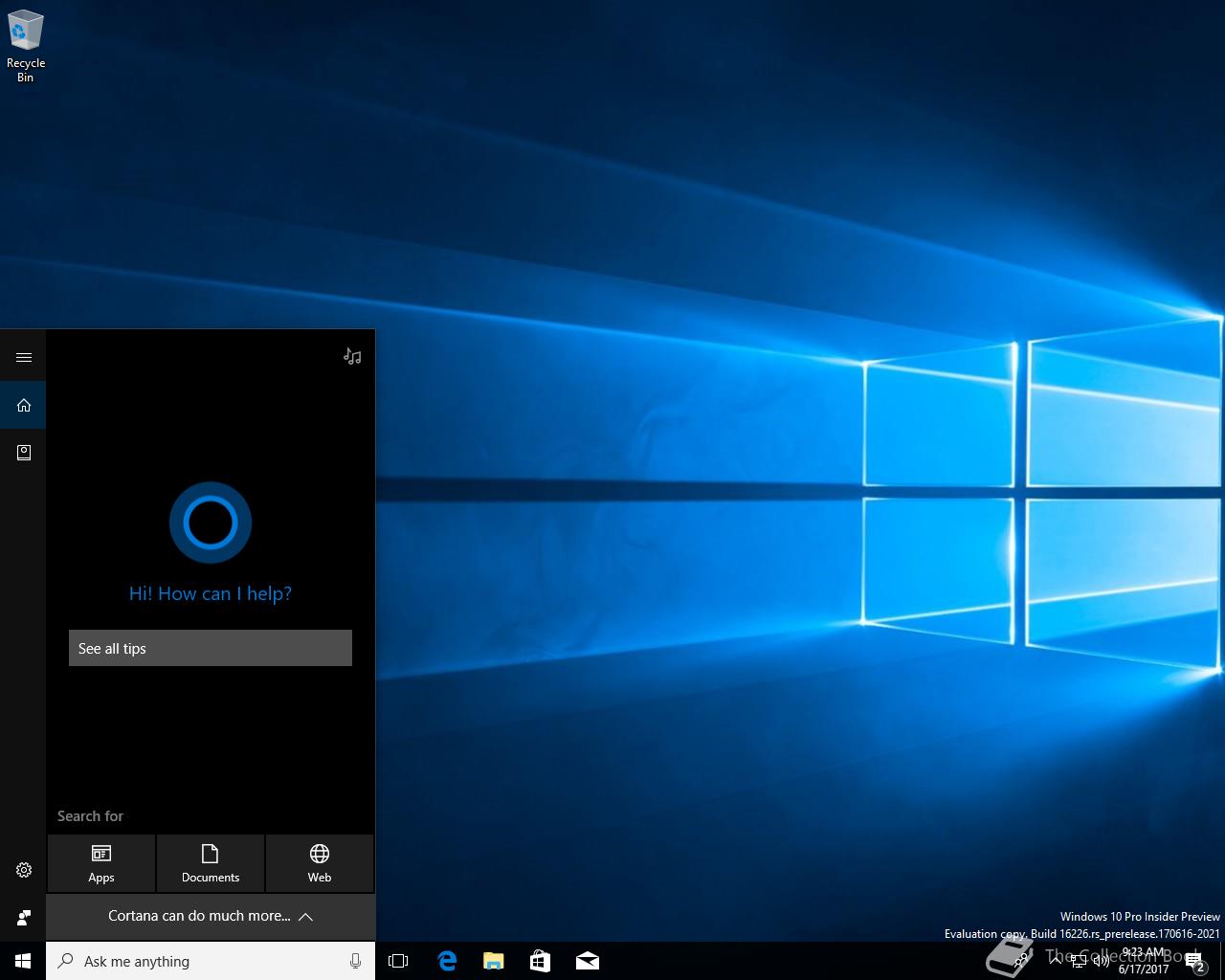
Task: Open the Cortana Notebook icon
Action: point(24,452)
